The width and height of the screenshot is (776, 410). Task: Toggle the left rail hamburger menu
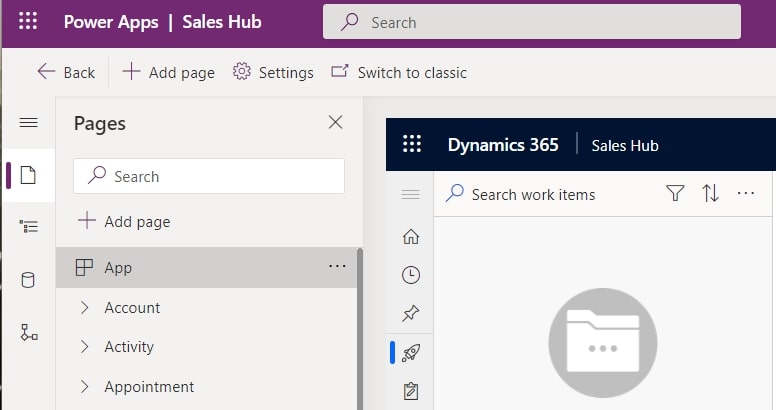tap(28, 123)
